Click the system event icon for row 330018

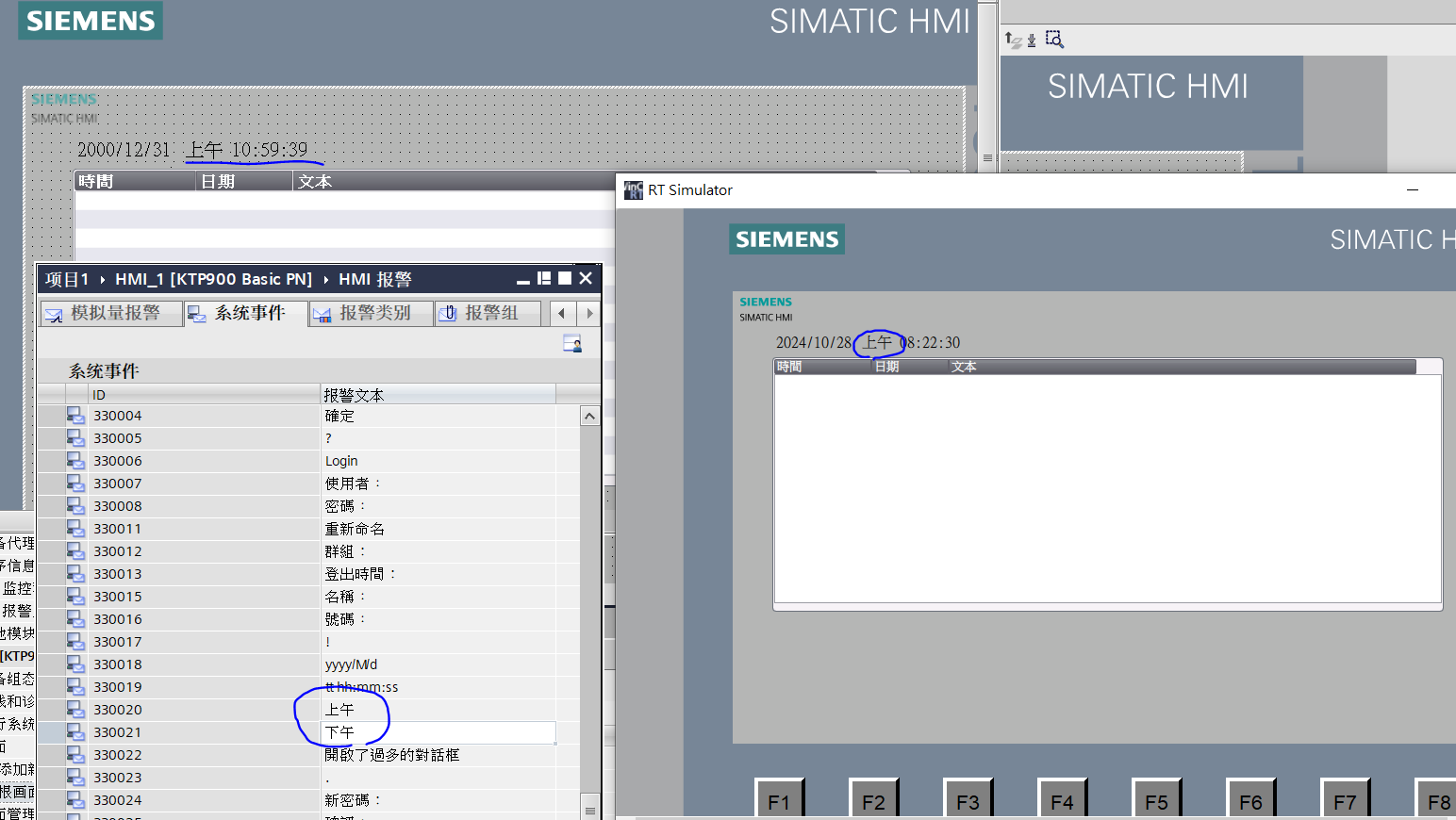(75, 664)
